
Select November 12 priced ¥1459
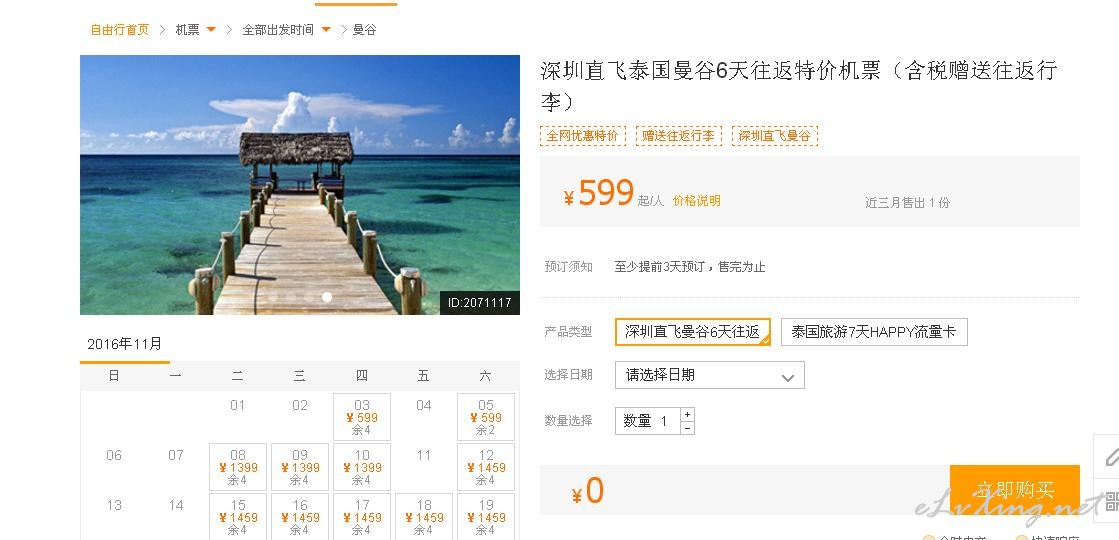[486, 467]
